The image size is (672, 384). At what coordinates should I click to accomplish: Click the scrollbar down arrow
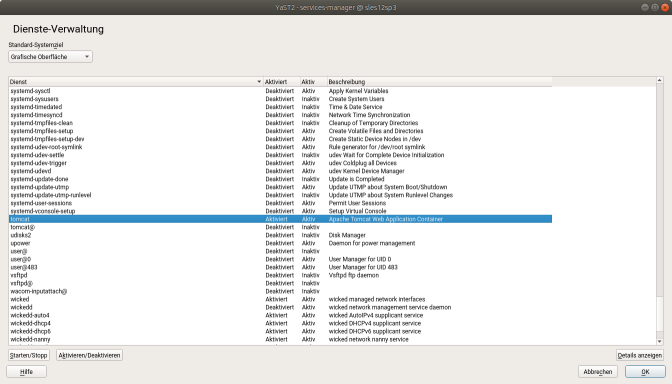click(660, 341)
